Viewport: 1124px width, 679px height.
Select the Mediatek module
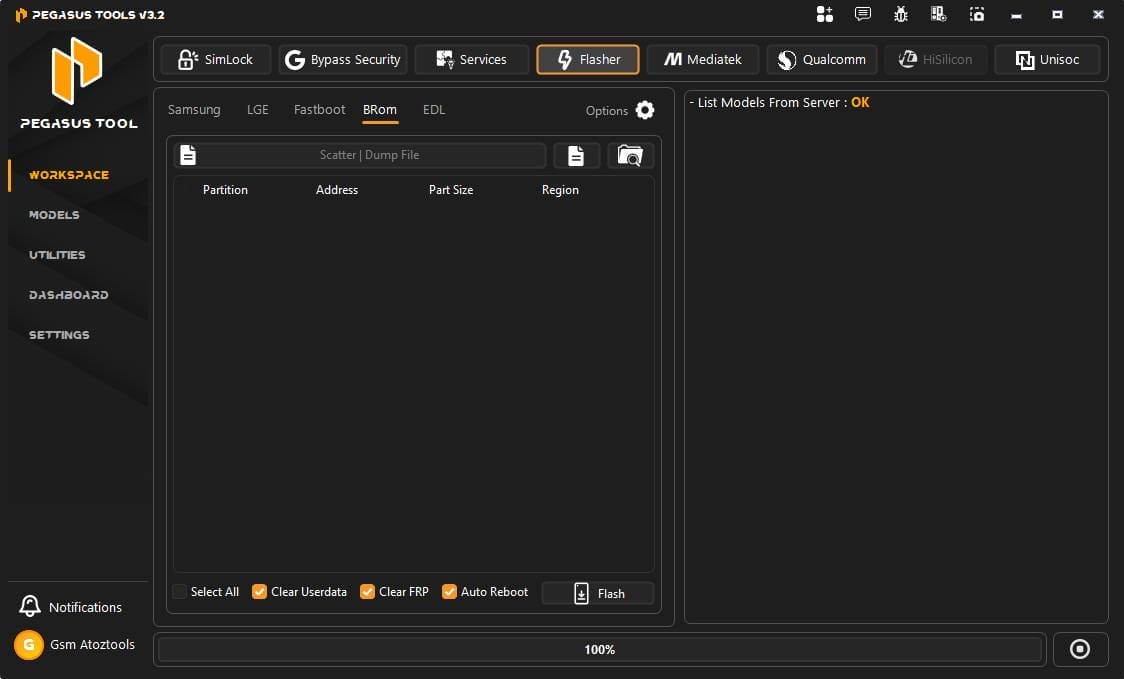point(703,59)
